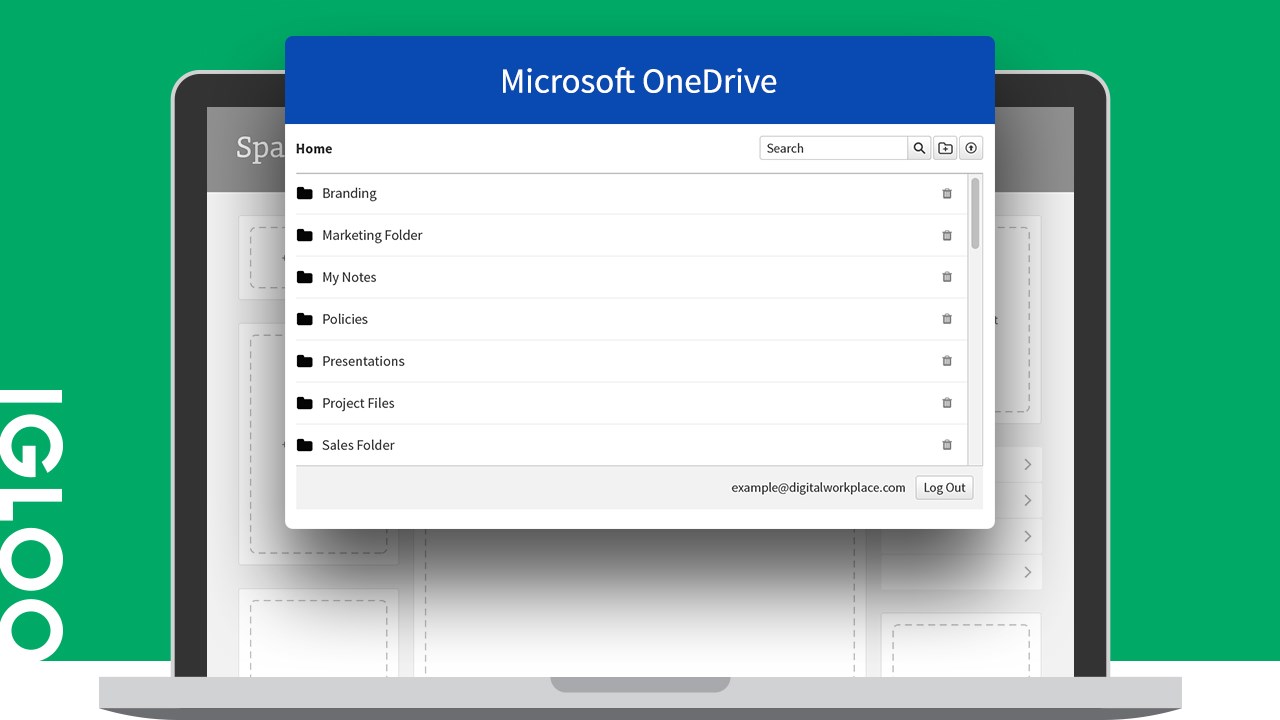Click trash icon for My Notes
Image resolution: width=1280 pixels, height=720 pixels.
947,277
